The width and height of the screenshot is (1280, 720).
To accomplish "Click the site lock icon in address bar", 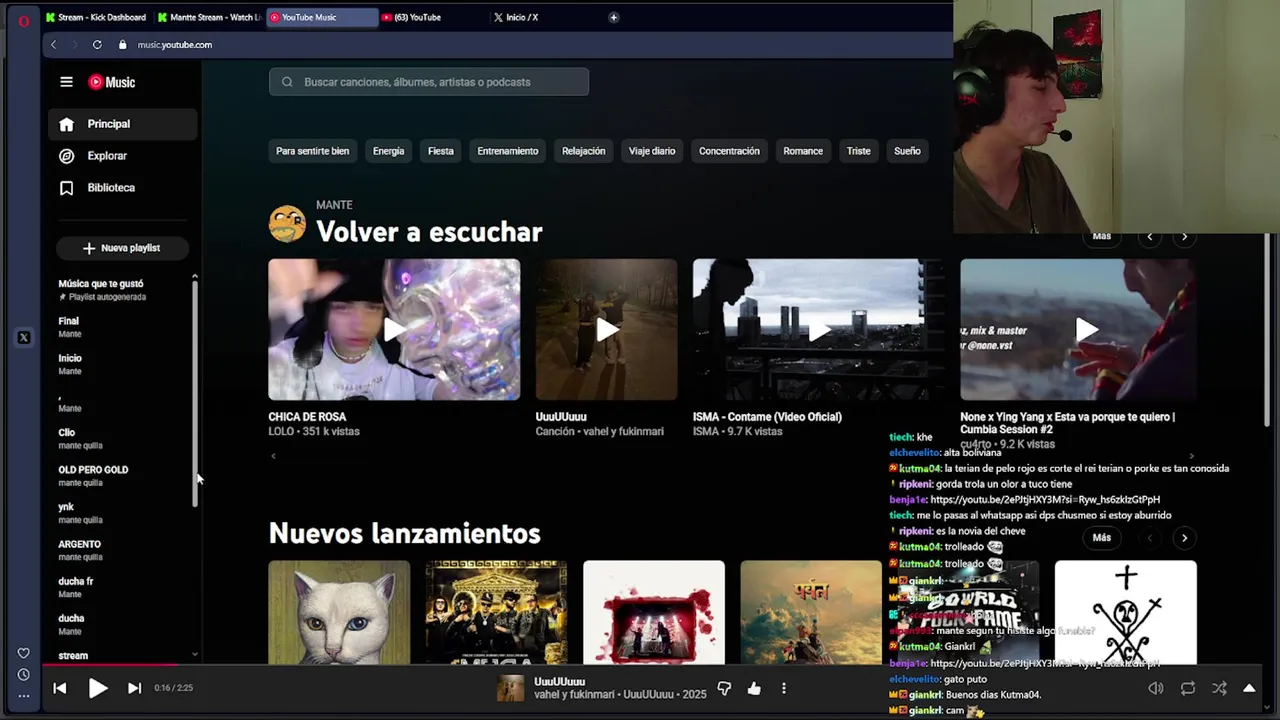I will (x=123, y=44).
